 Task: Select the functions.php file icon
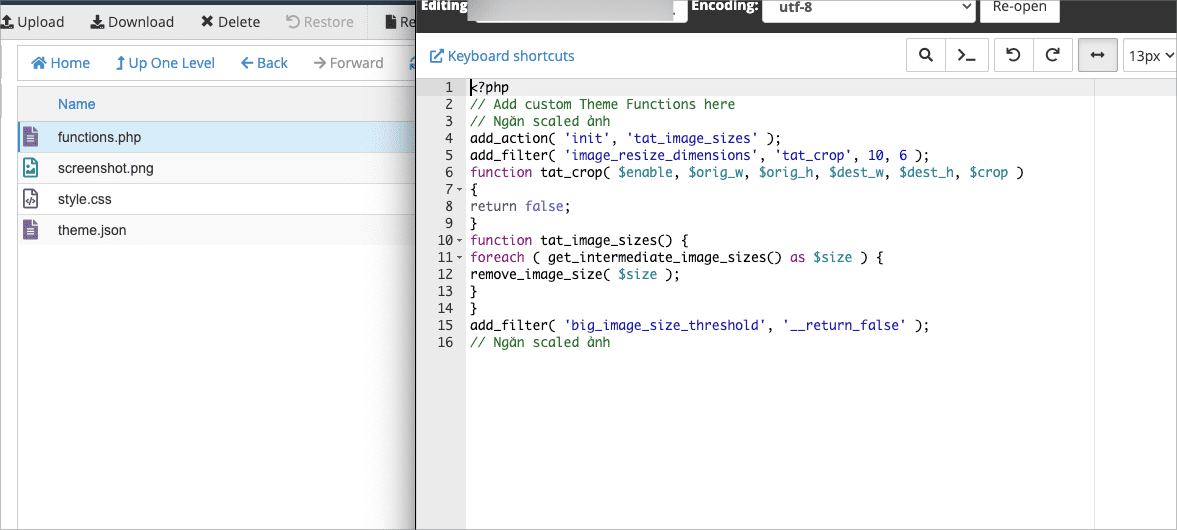click(31, 137)
